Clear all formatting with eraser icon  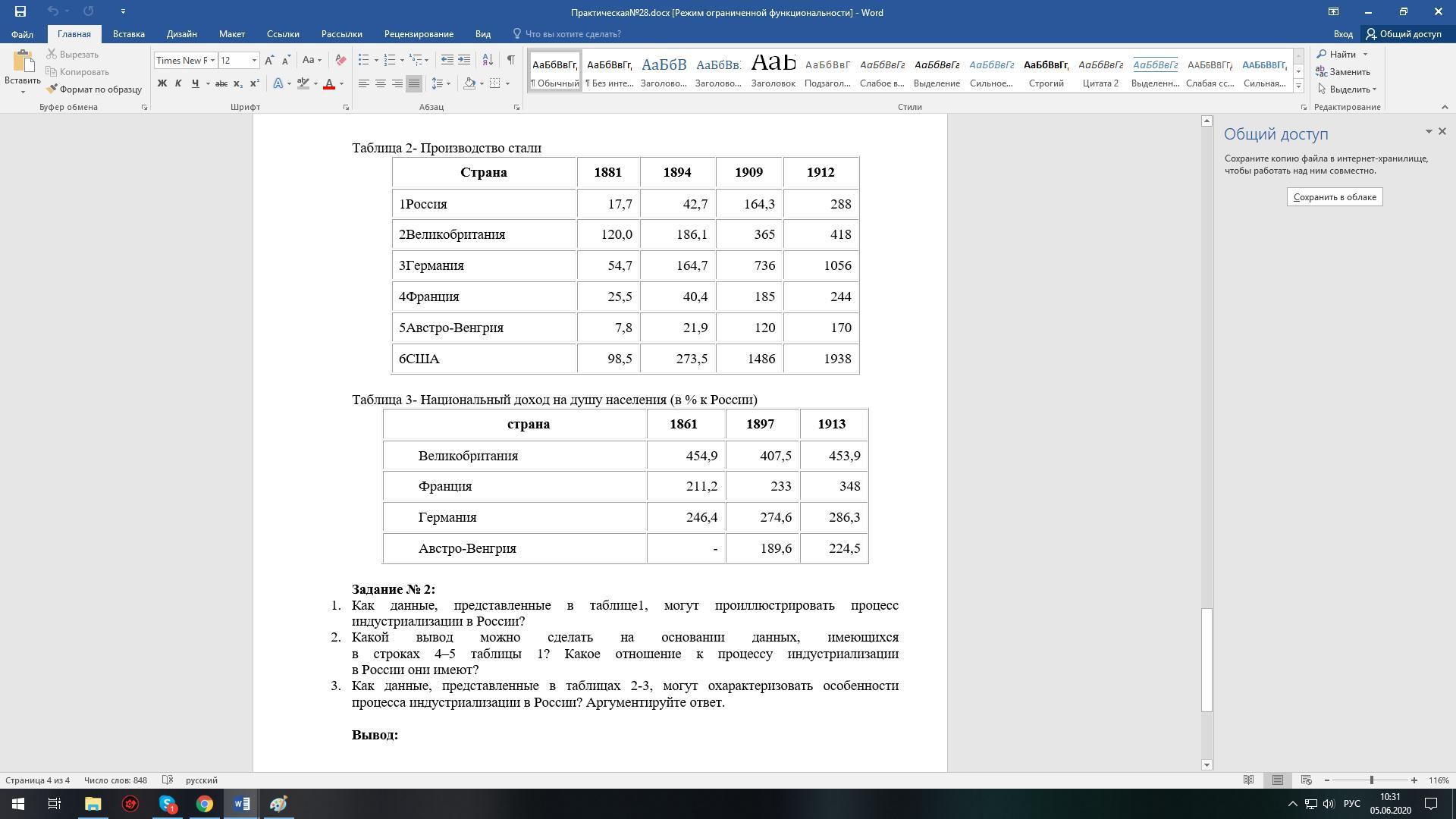point(340,60)
